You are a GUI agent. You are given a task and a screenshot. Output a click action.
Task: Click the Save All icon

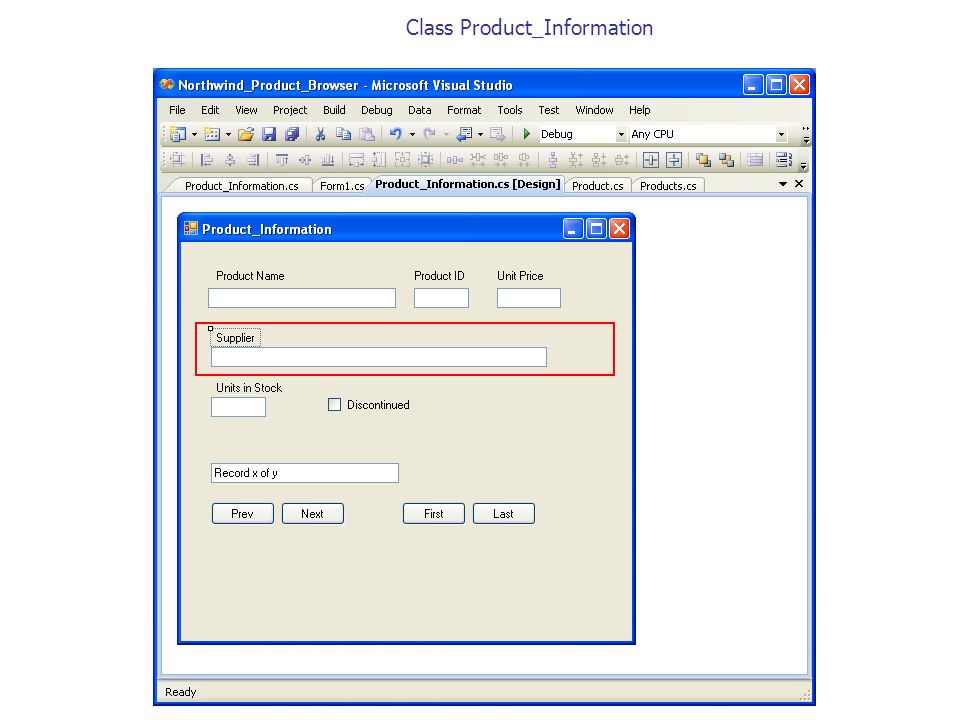(292, 134)
